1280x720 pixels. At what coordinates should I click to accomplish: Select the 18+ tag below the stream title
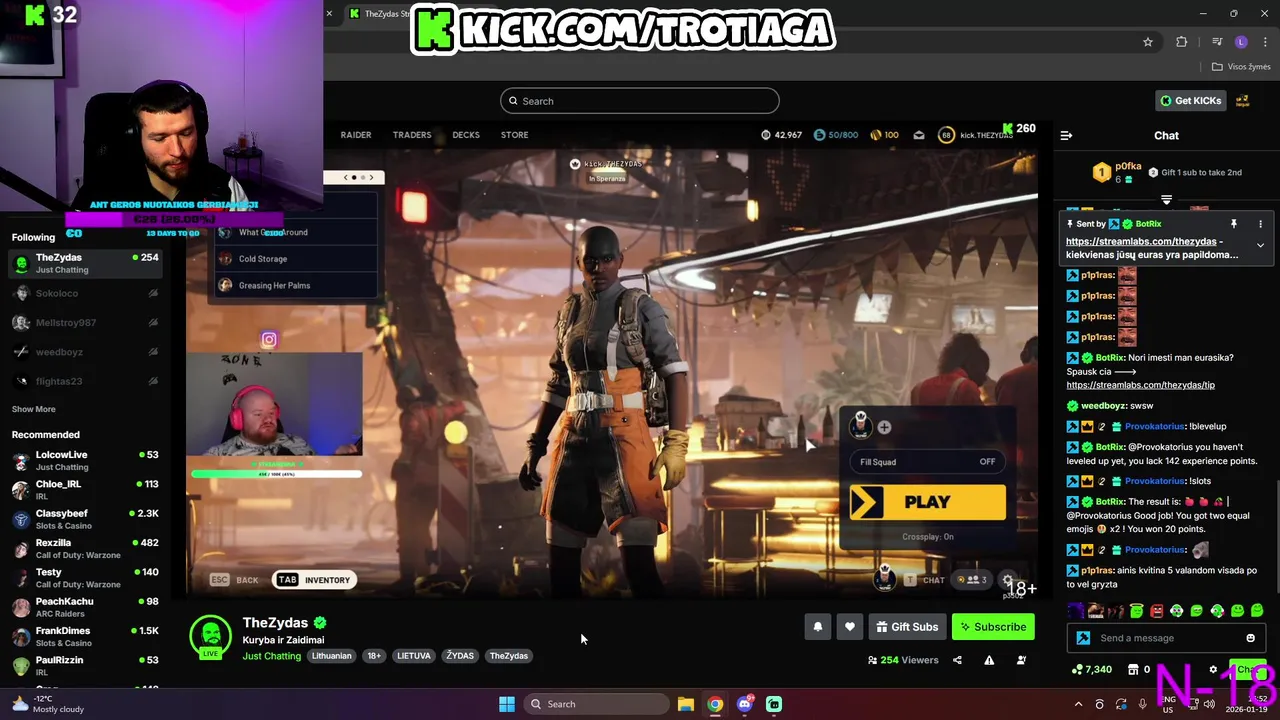tap(374, 656)
